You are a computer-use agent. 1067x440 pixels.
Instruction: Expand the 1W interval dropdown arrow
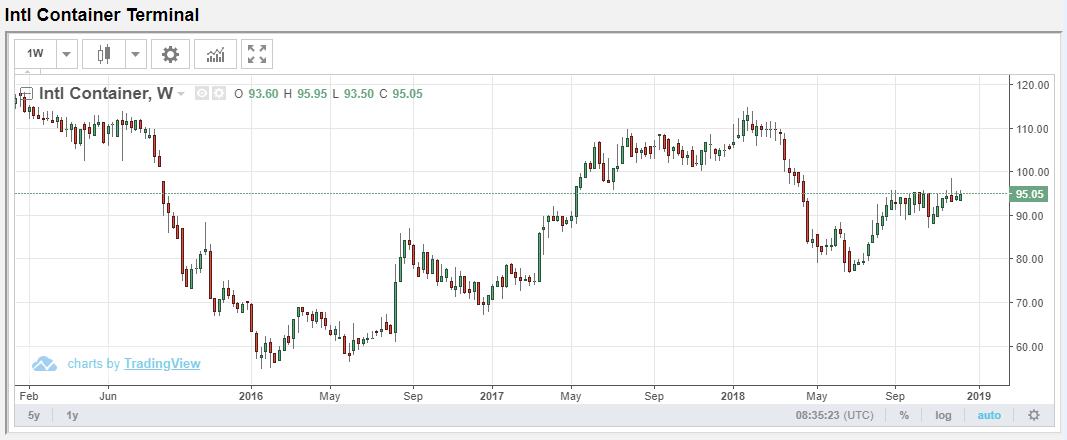66,54
